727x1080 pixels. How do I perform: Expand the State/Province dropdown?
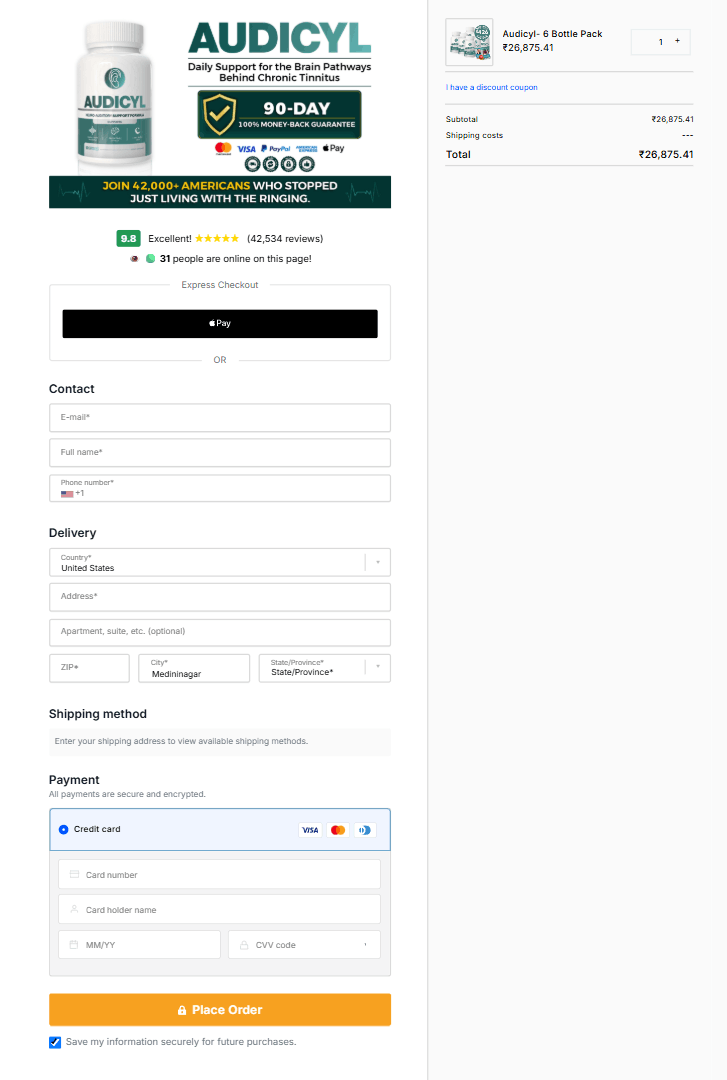(325, 668)
